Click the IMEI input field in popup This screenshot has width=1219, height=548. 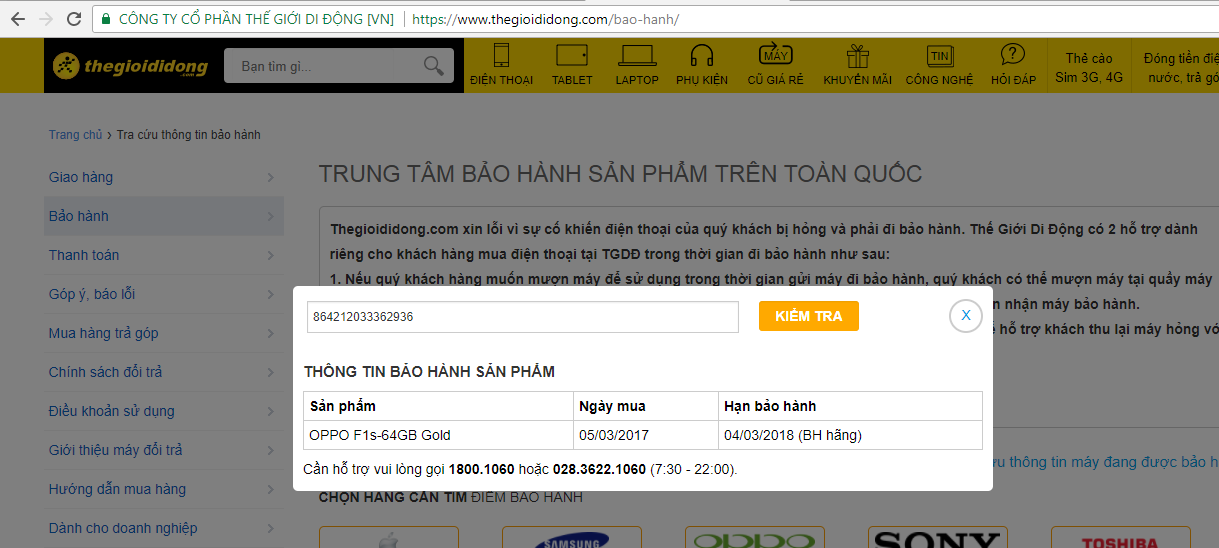click(x=523, y=316)
